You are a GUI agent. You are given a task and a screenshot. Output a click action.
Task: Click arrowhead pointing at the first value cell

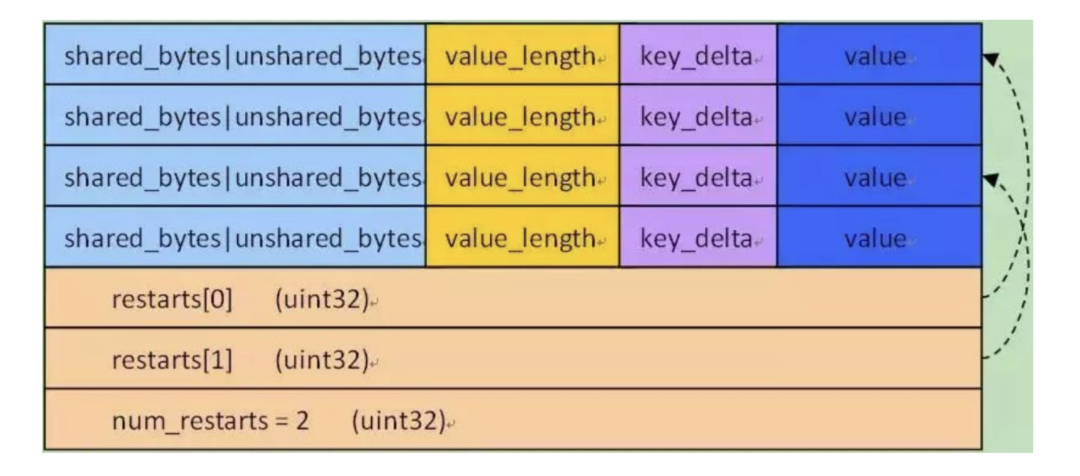pyautogui.click(x=990, y=60)
